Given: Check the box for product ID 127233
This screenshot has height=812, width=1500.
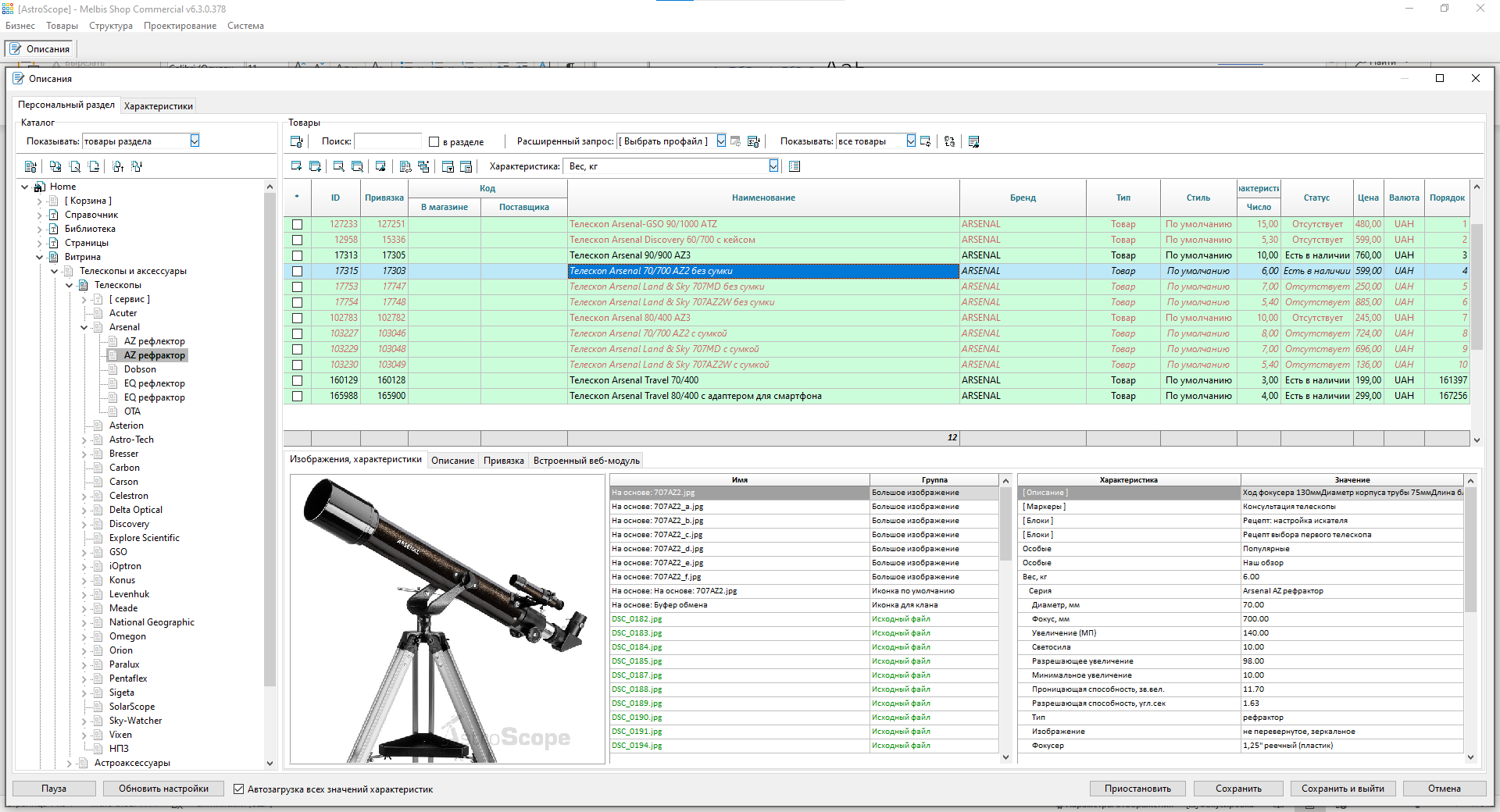Looking at the screenshot, I should 297,224.
